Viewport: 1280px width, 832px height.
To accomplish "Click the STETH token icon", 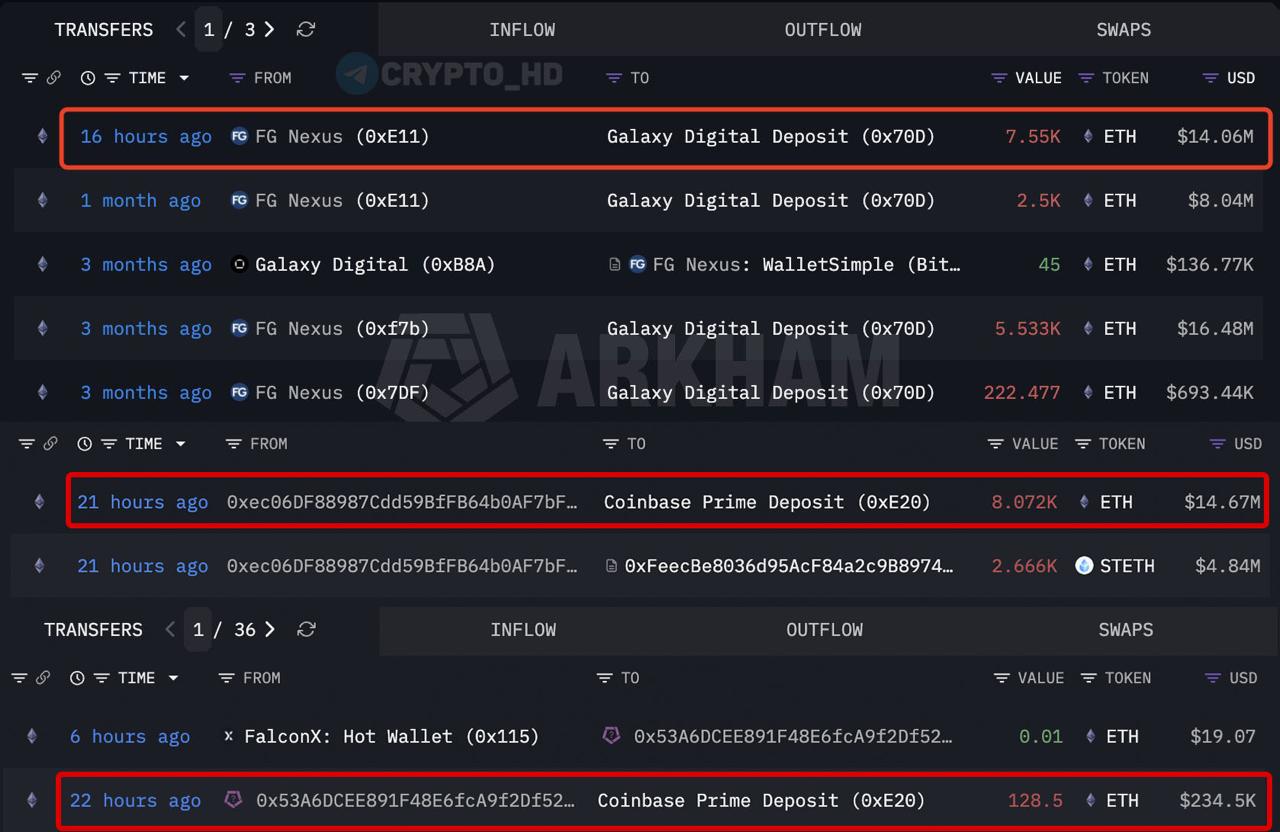I will pos(1084,565).
